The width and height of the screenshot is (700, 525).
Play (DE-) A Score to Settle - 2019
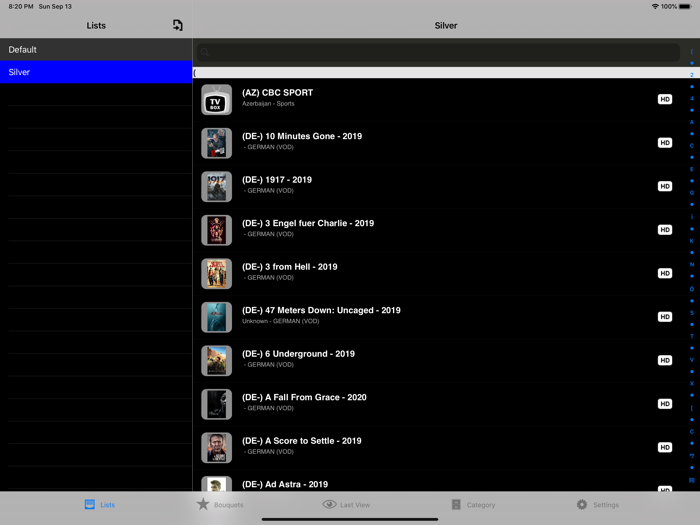point(440,448)
